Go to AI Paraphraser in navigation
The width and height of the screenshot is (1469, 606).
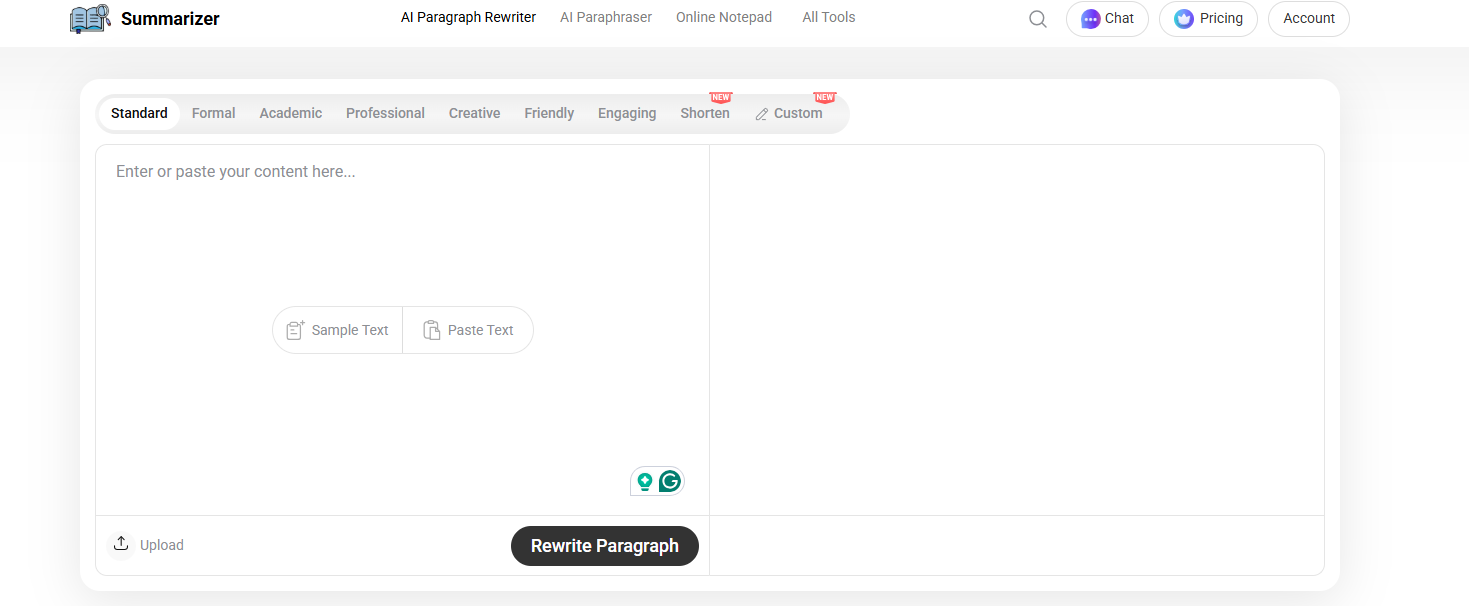click(606, 17)
